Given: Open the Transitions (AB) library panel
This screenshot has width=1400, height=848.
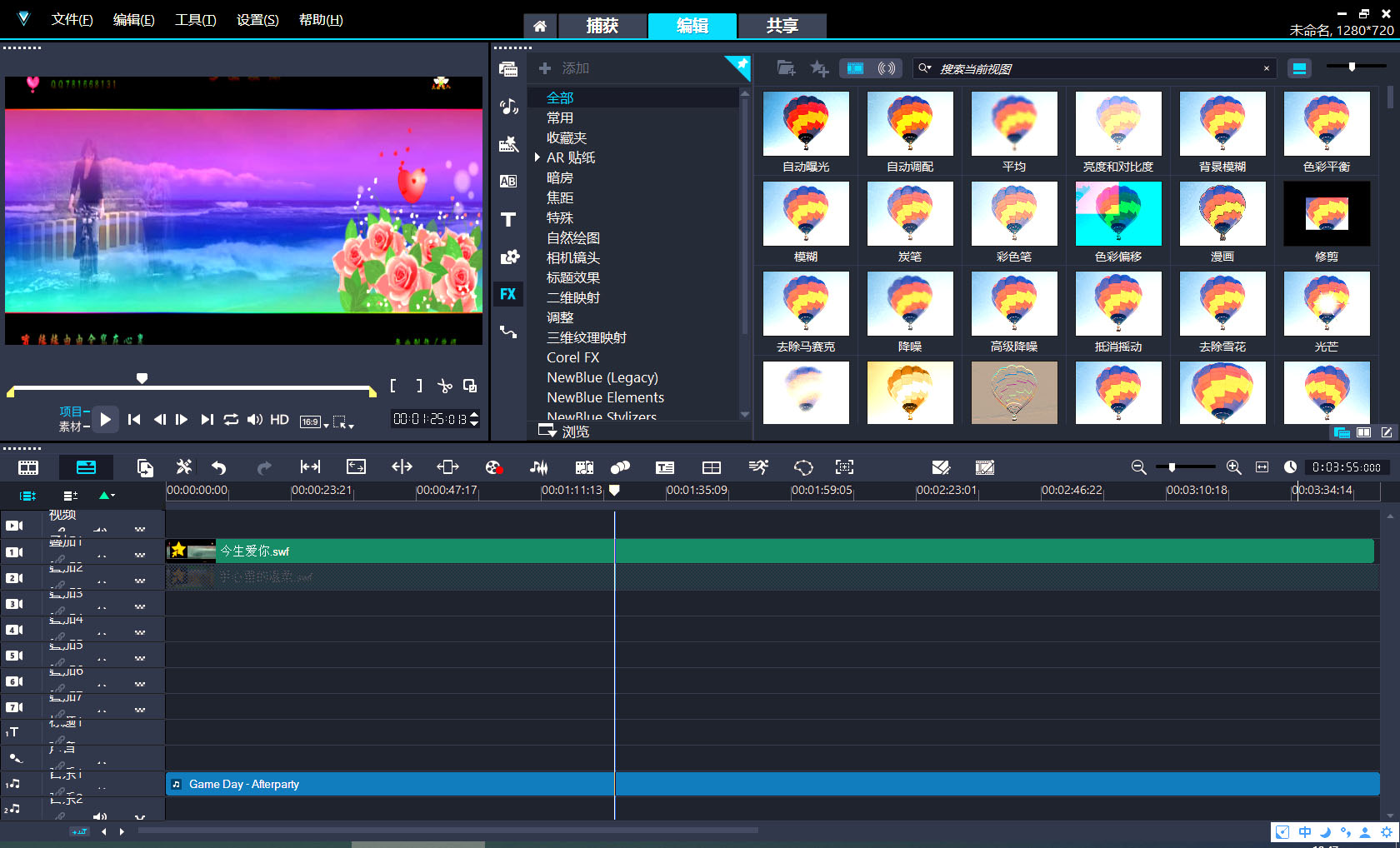Looking at the screenshot, I should [508, 182].
